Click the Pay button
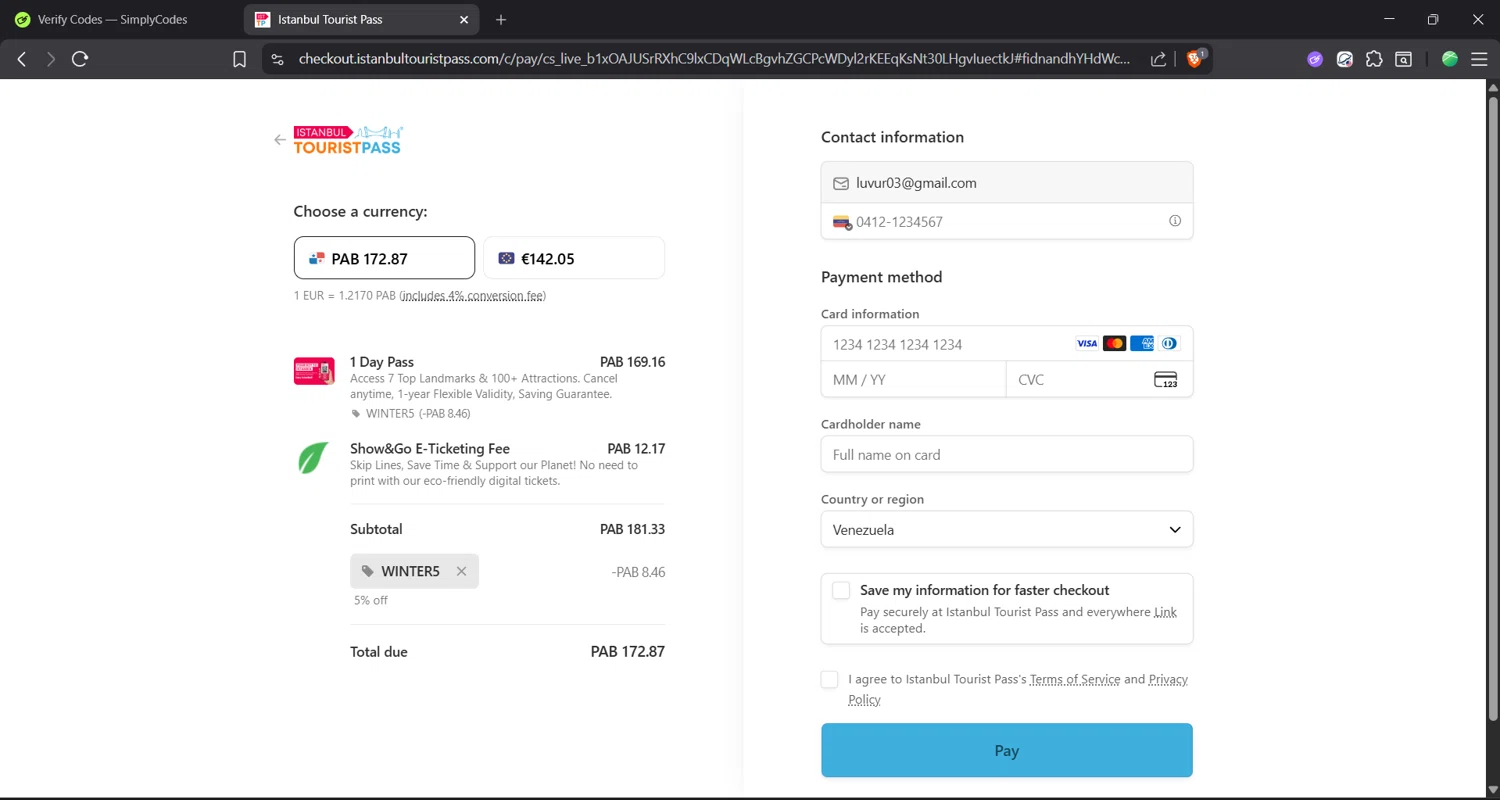 click(1007, 750)
